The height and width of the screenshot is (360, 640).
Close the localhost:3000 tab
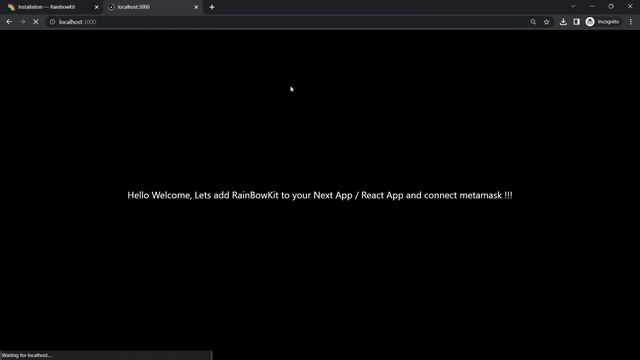point(196,7)
